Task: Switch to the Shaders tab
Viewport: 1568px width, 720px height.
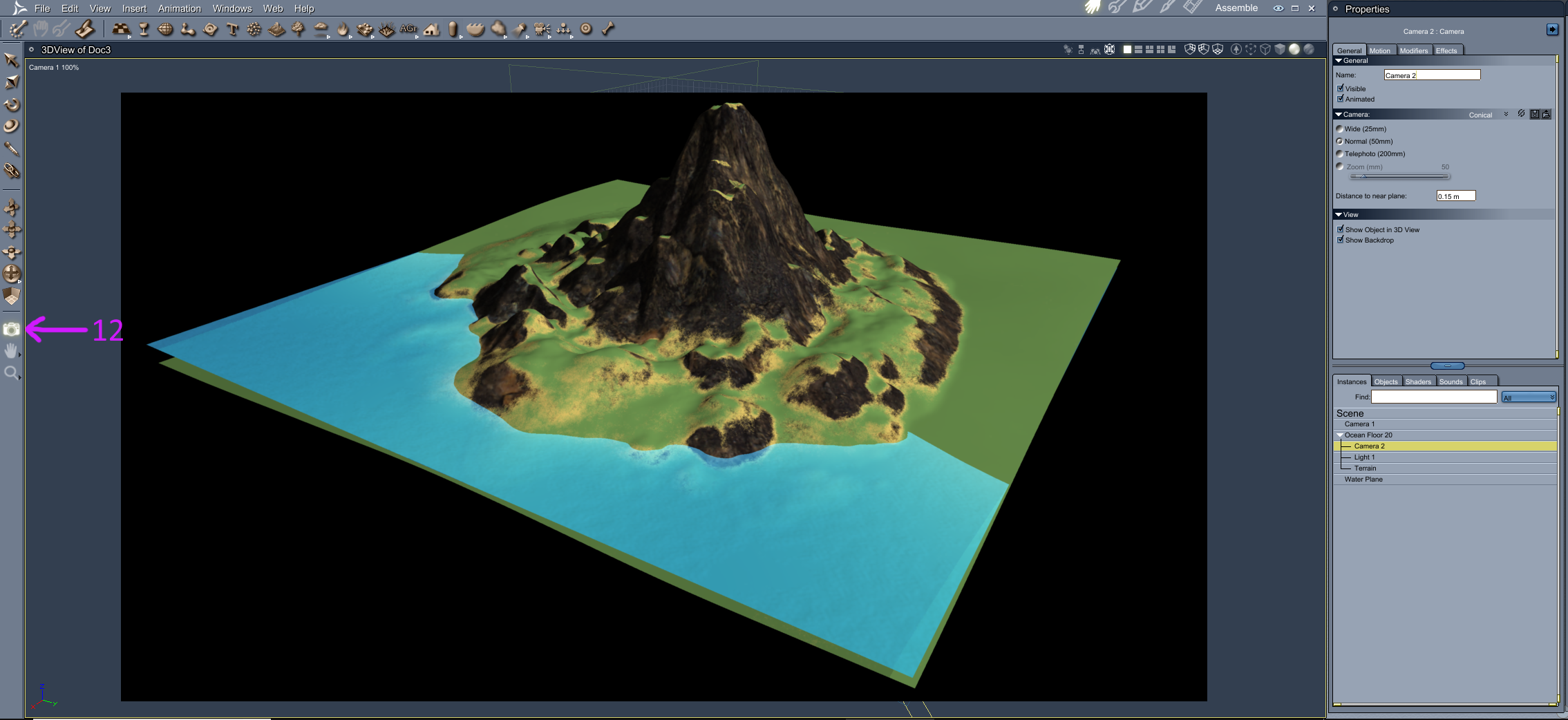Action: click(1418, 381)
